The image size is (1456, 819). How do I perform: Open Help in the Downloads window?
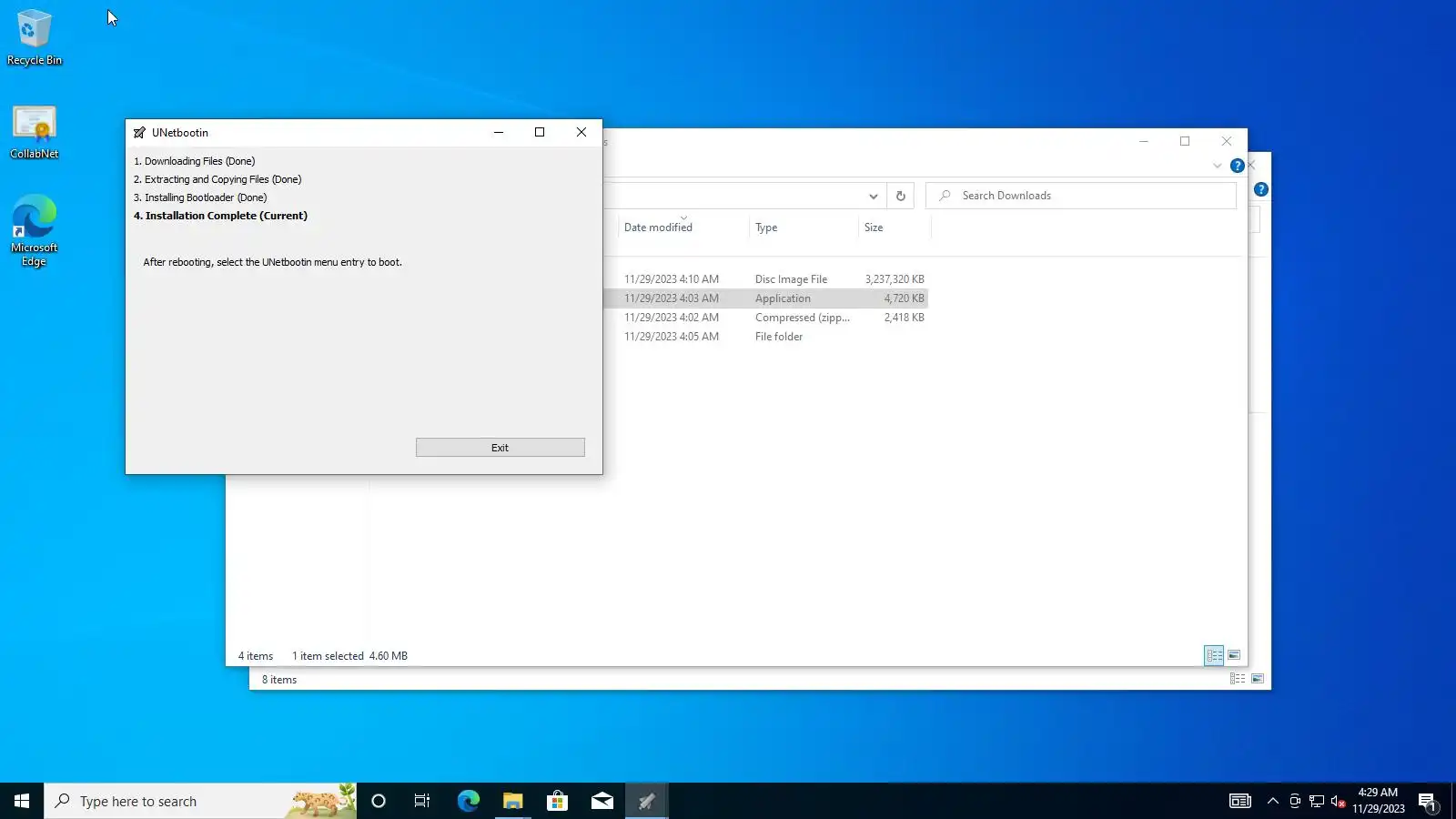pos(1238,166)
